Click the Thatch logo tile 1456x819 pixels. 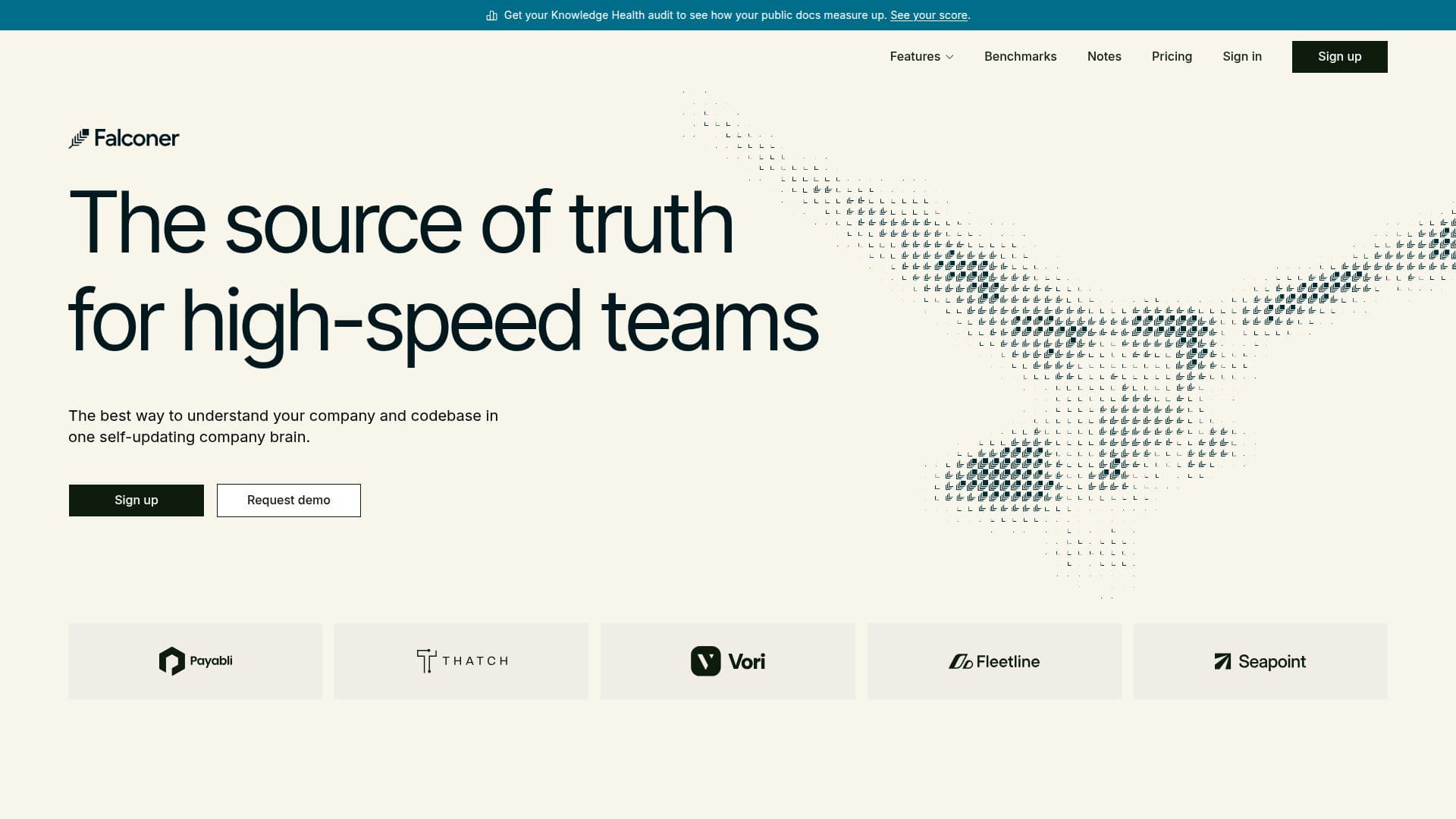(x=461, y=661)
